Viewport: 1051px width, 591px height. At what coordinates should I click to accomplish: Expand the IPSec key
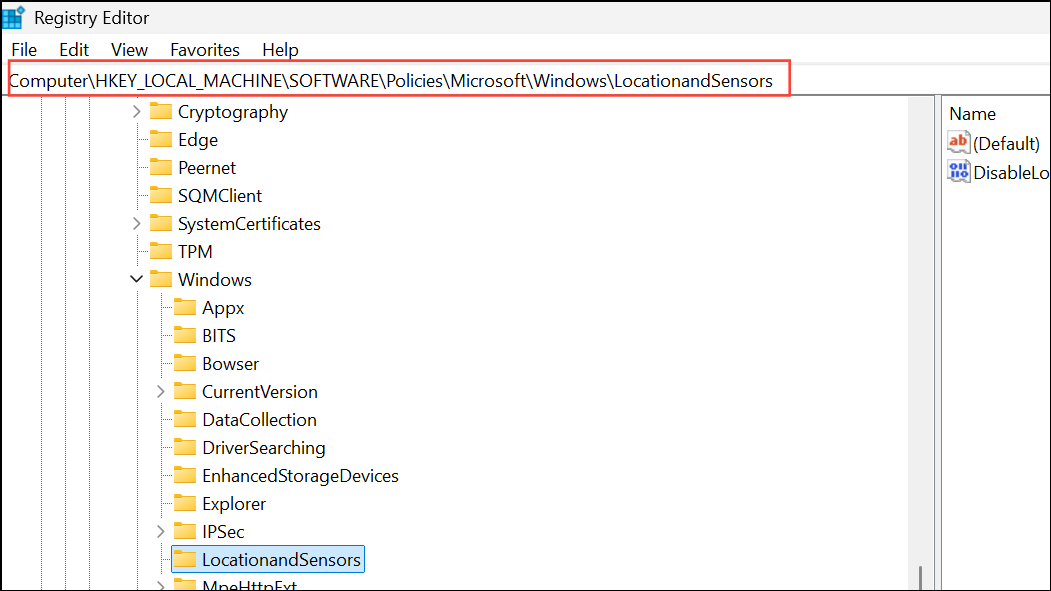point(161,531)
